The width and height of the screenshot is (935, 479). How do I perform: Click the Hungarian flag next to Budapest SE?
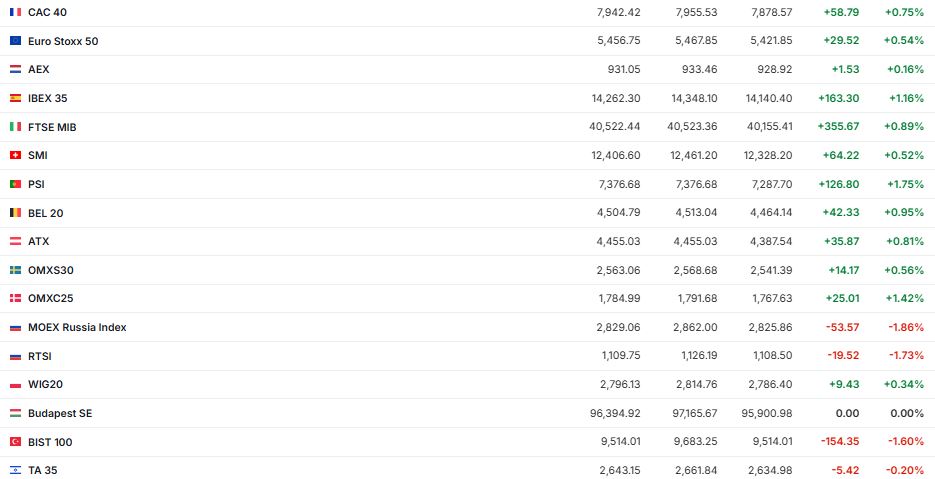(15, 413)
